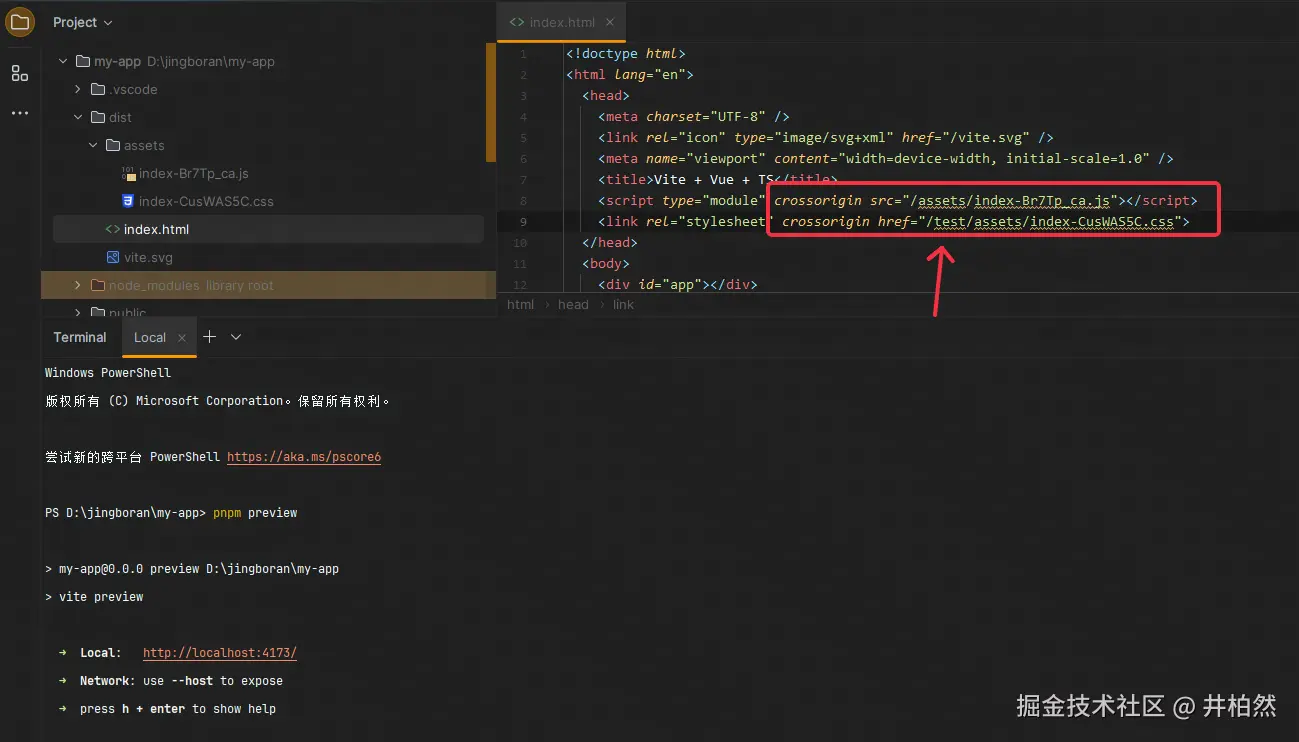Click the my-app project folder icon
Viewport: 1299px width, 742px height.
[x=83, y=61]
